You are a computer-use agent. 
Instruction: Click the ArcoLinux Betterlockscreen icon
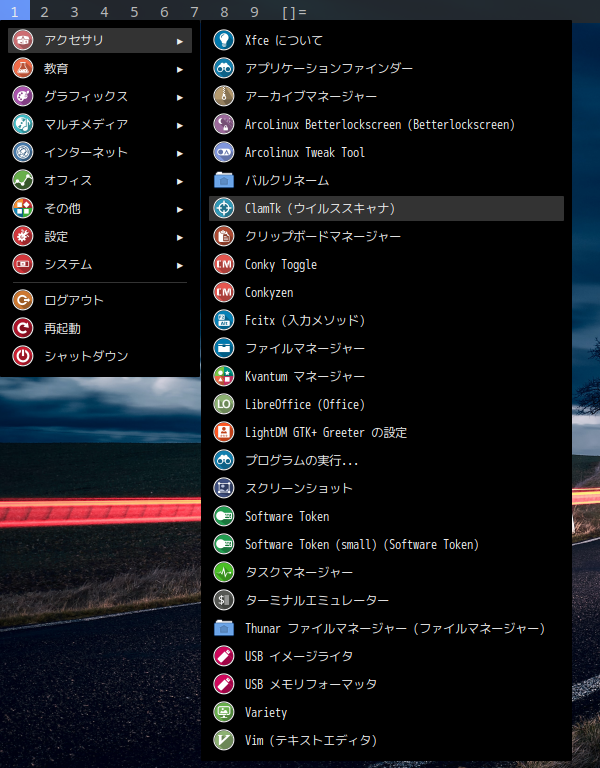point(224,124)
